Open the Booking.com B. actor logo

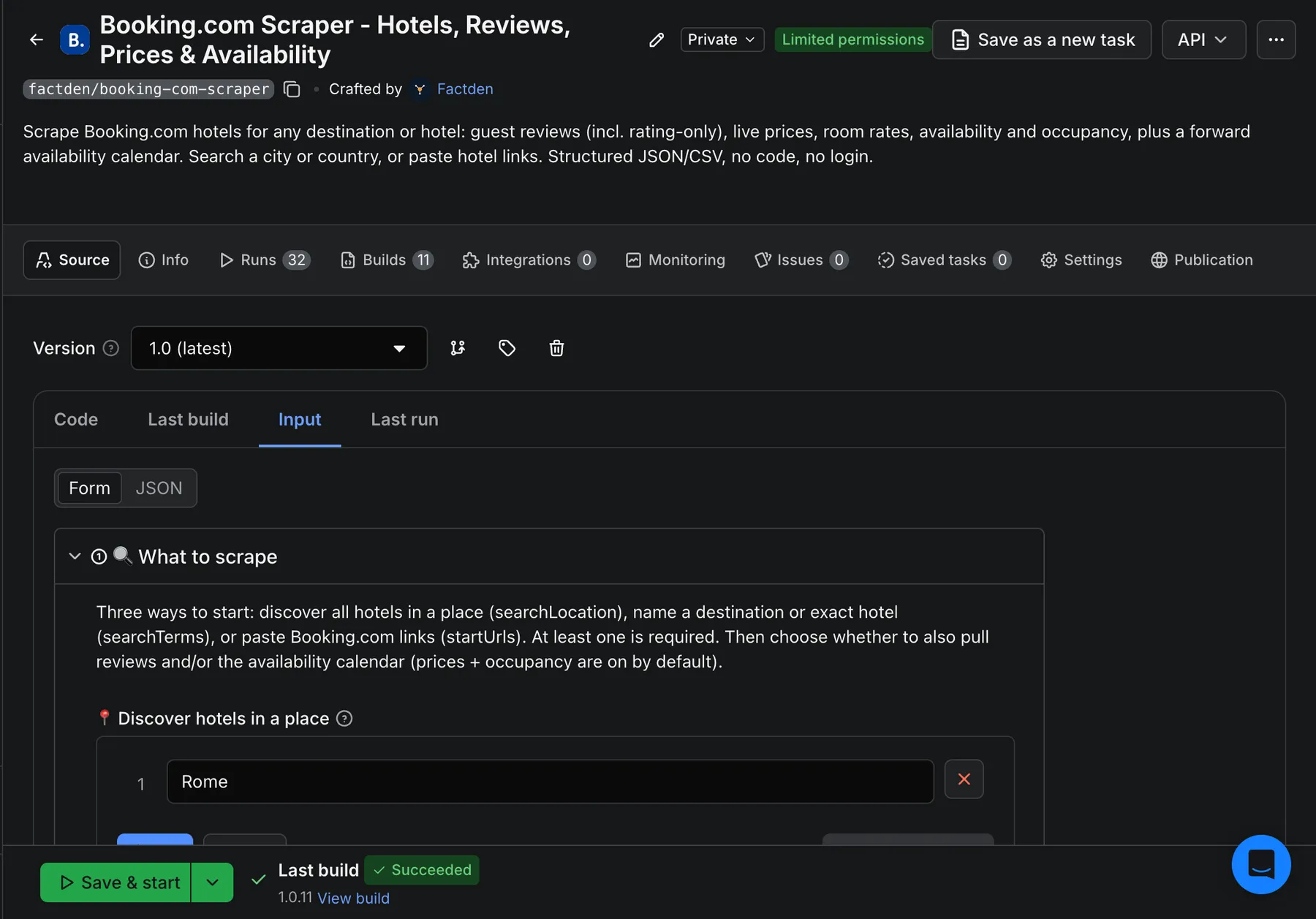click(x=75, y=39)
